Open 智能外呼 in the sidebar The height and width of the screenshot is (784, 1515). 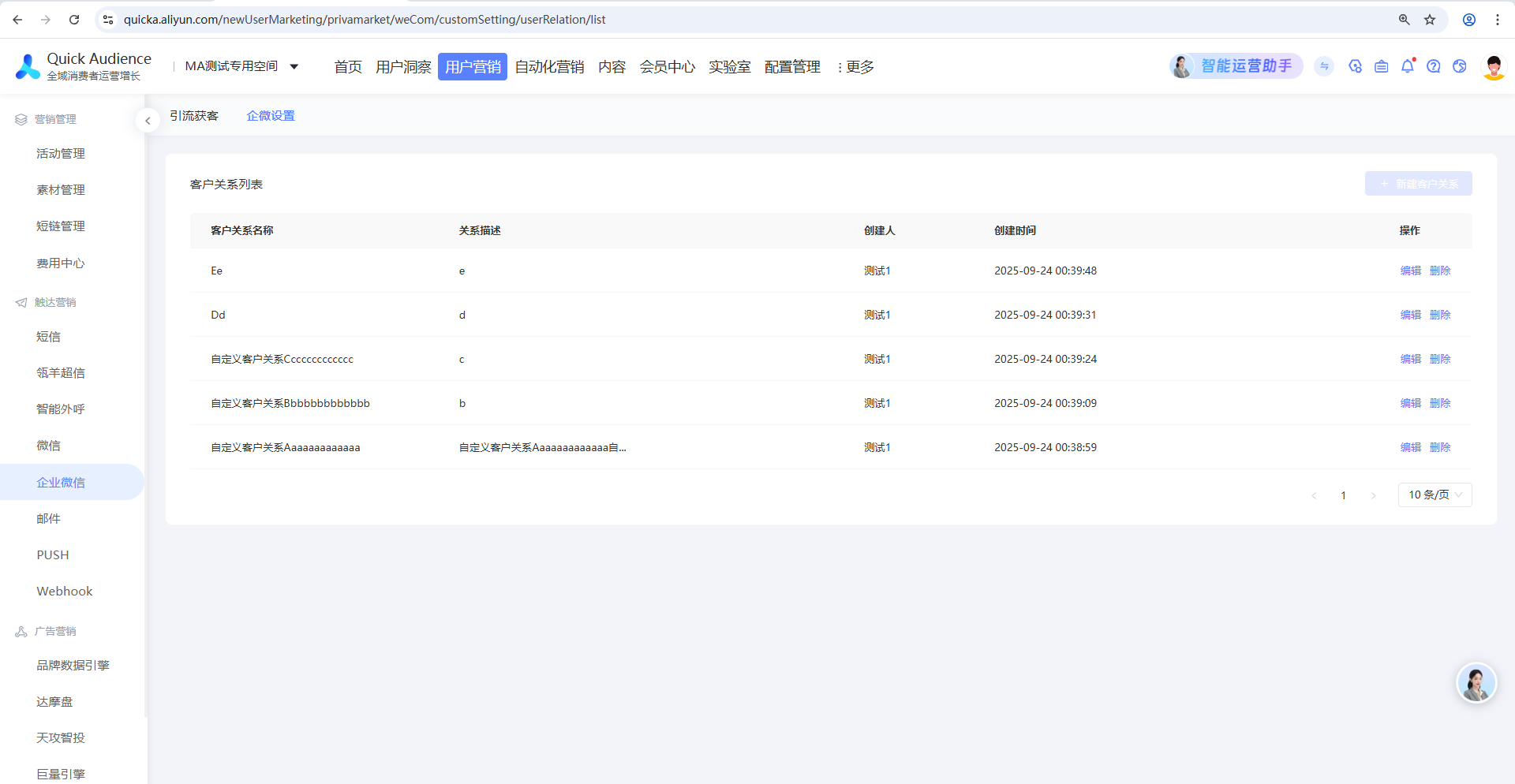coord(61,409)
